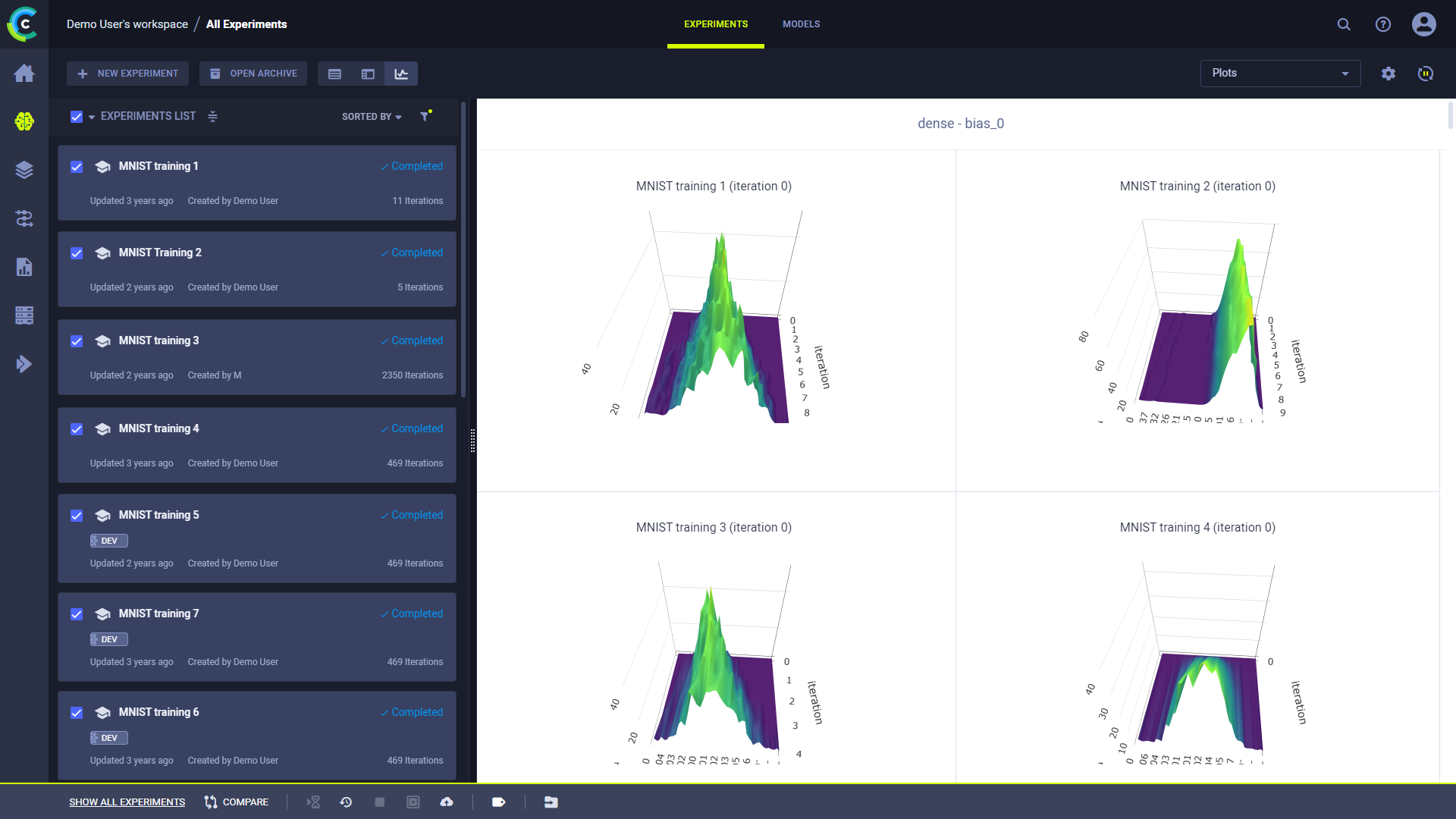Image resolution: width=1456 pixels, height=819 pixels.
Task: Open Reports from the left sidebar
Action: pyautogui.click(x=24, y=267)
